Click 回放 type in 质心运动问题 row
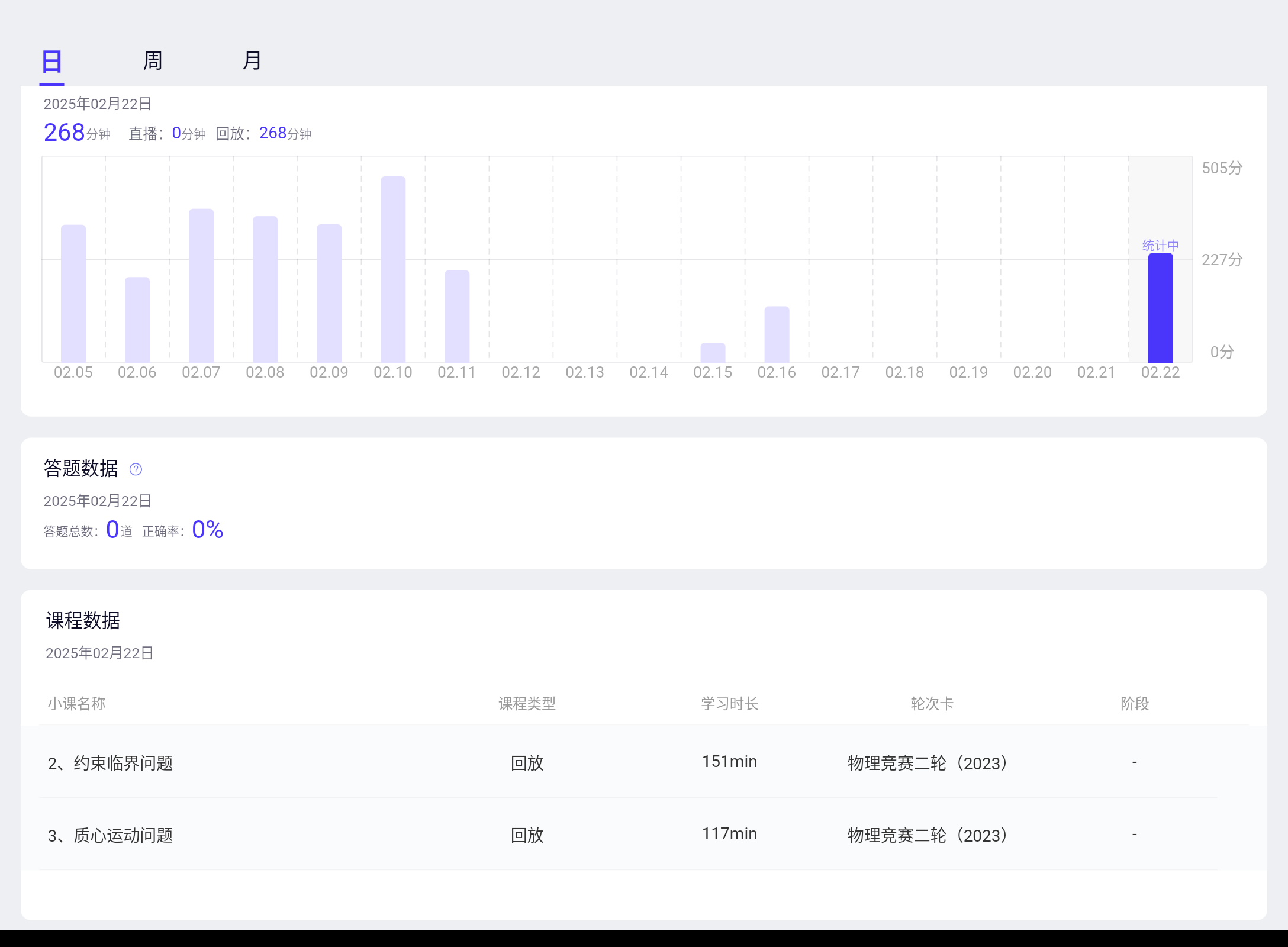 pyautogui.click(x=527, y=835)
